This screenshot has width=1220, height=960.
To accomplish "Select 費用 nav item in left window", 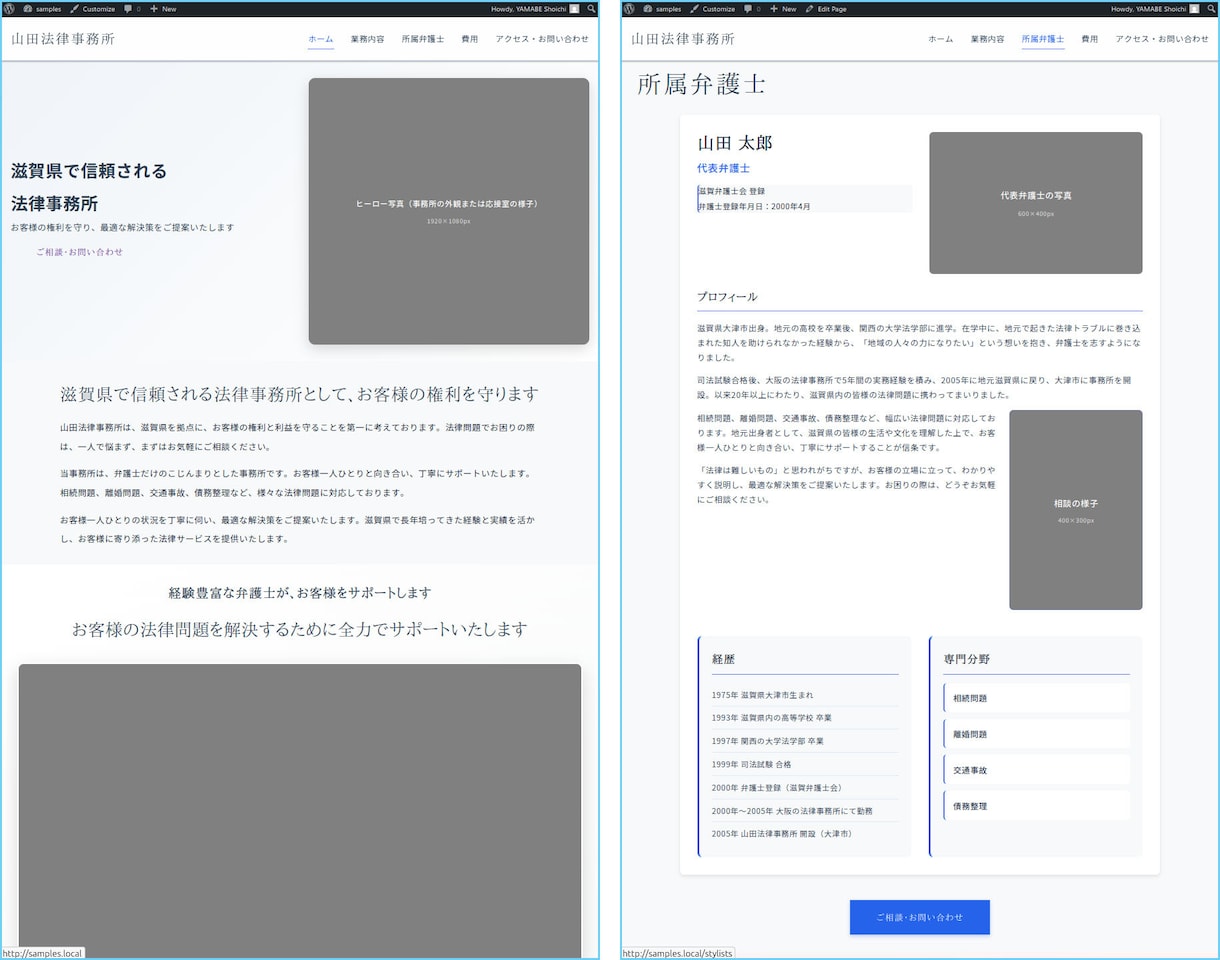I will [x=470, y=39].
